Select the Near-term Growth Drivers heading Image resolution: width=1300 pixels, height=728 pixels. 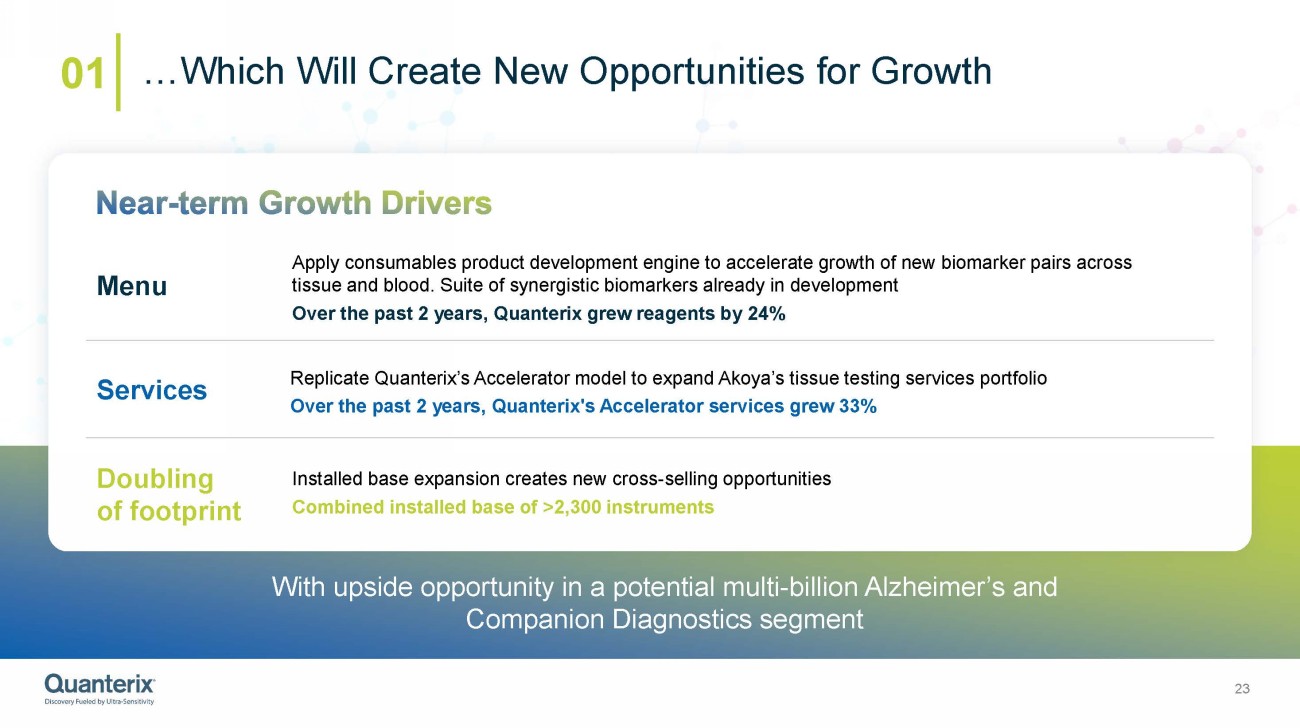294,204
